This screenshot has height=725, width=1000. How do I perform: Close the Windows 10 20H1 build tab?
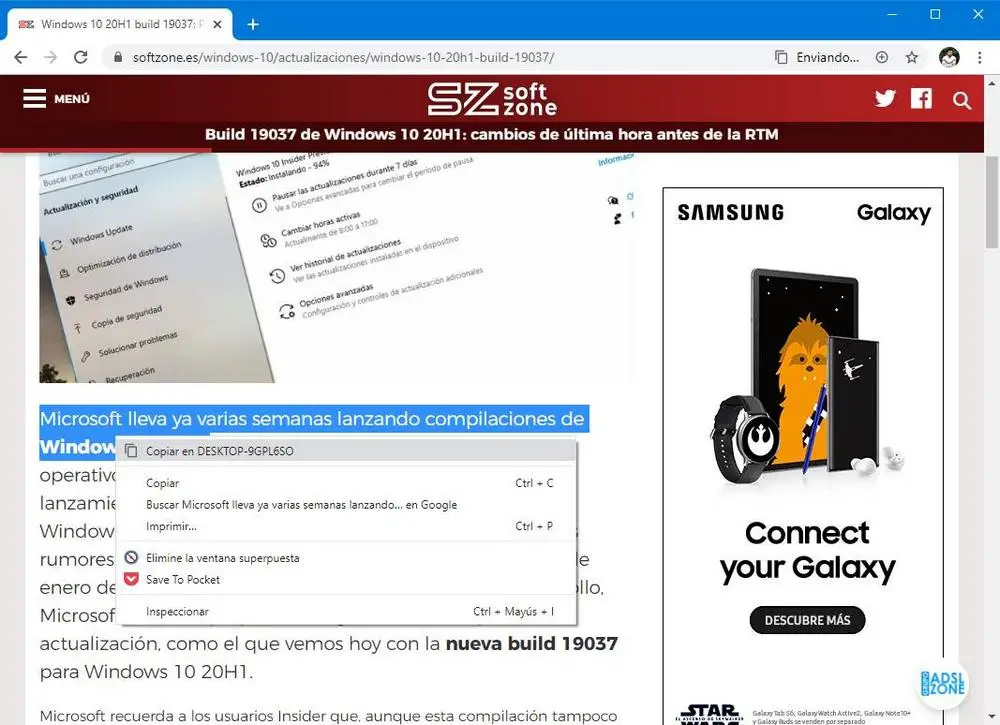(217, 24)
